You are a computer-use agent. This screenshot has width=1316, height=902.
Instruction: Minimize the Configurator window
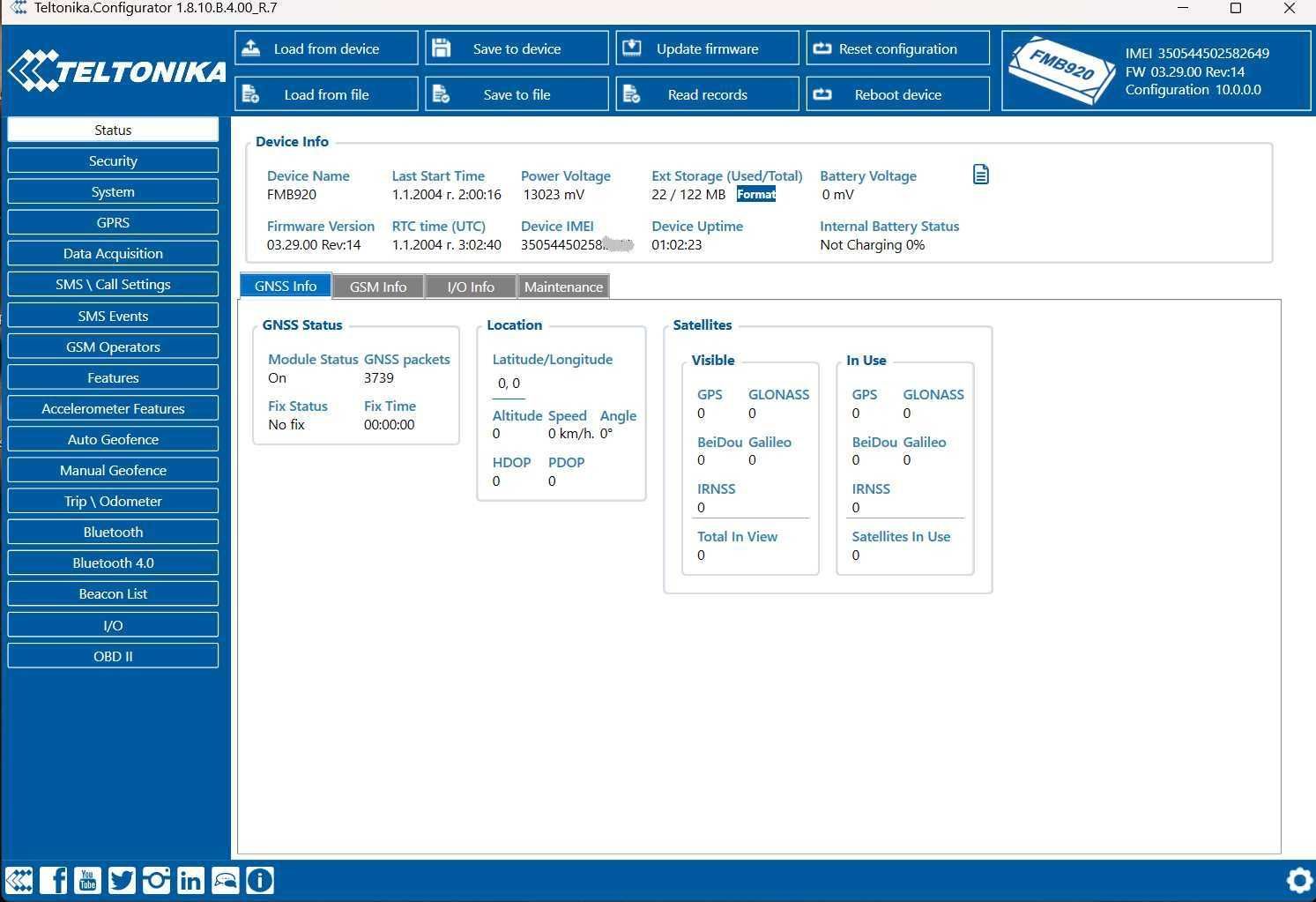(x=1183, y=8)
